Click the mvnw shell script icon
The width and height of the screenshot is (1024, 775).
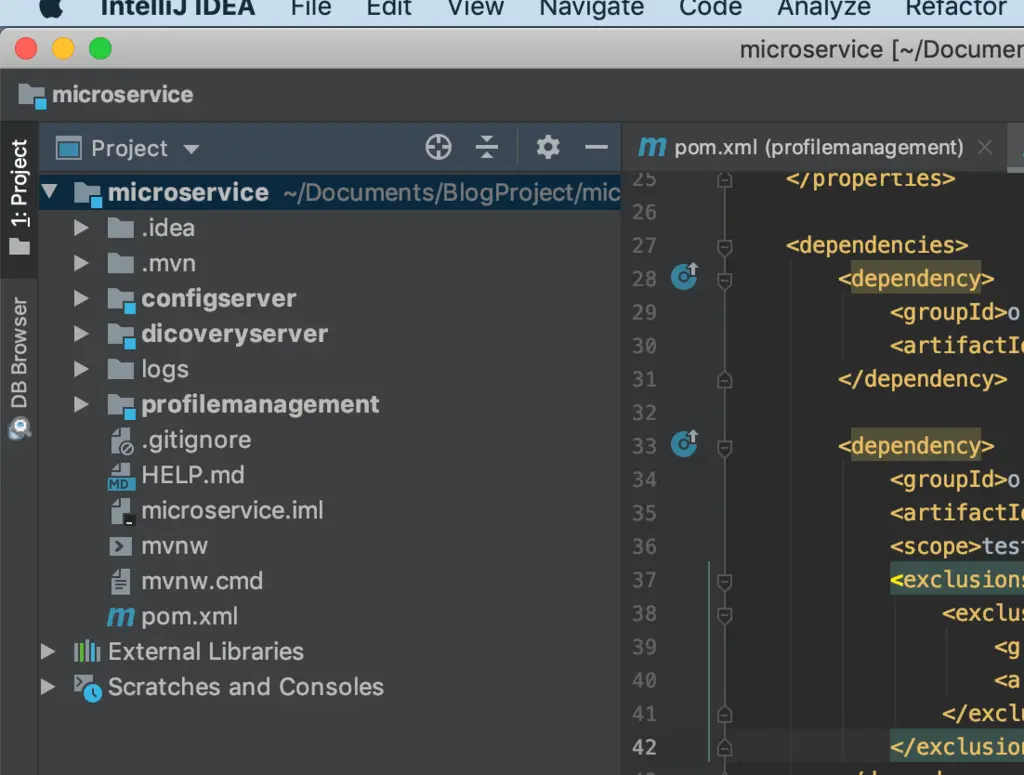(120, 546)
